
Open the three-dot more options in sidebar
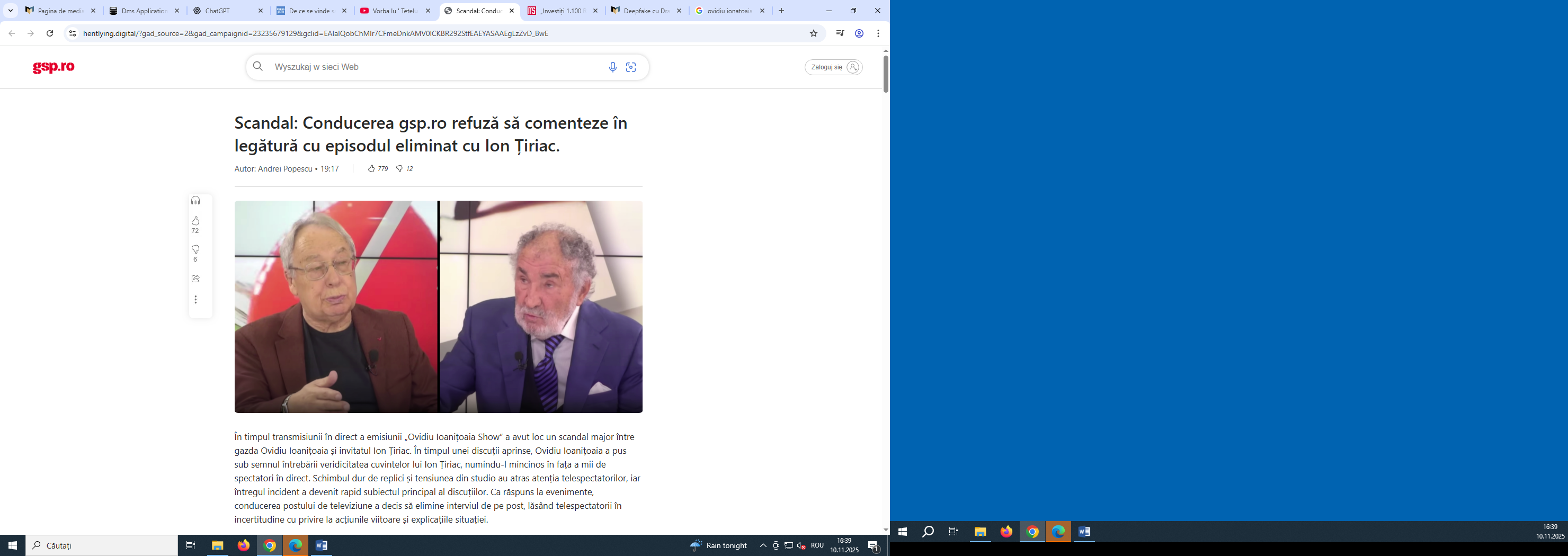click(x=195, y=300)
